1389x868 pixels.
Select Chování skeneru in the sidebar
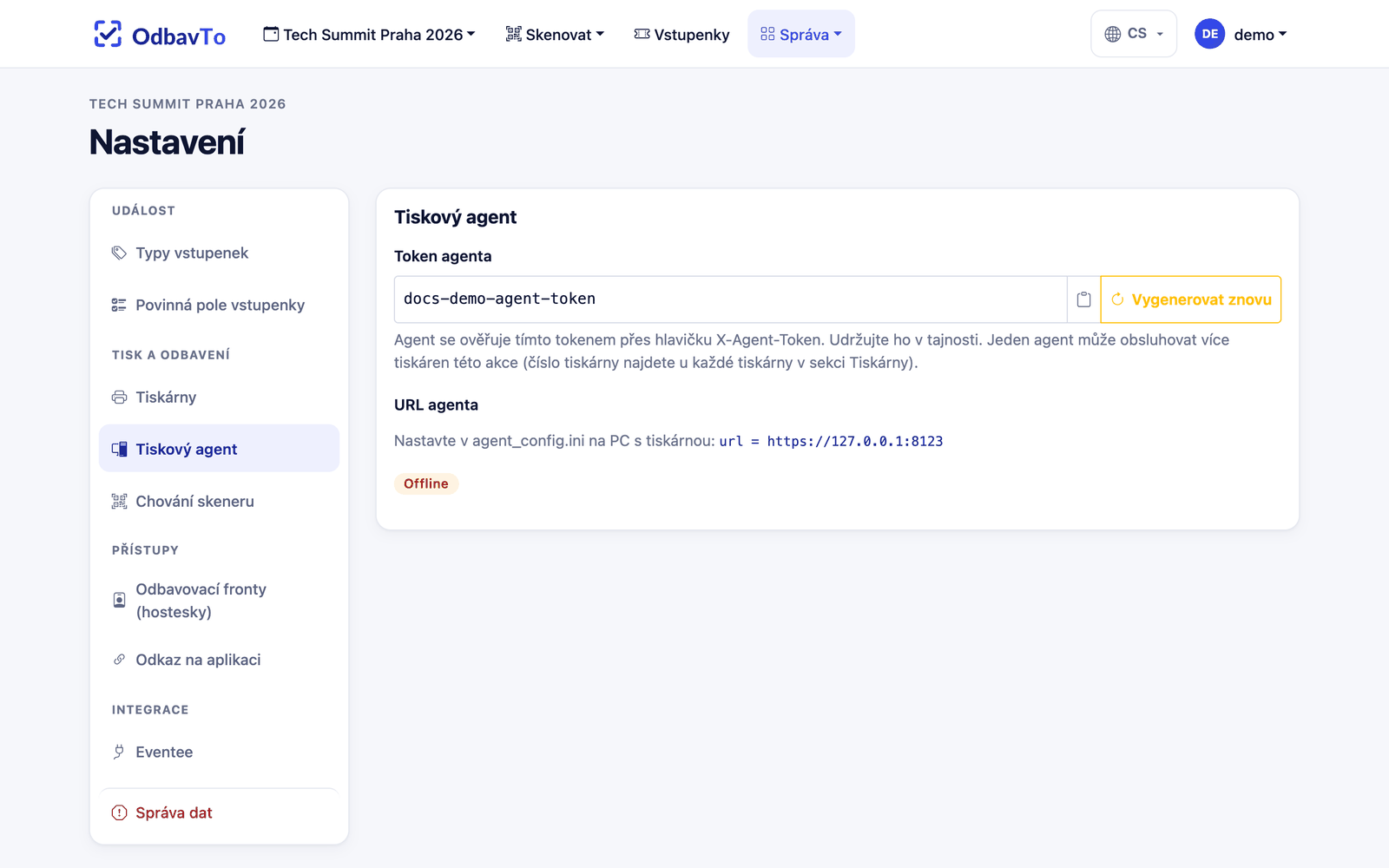point(219,502)
